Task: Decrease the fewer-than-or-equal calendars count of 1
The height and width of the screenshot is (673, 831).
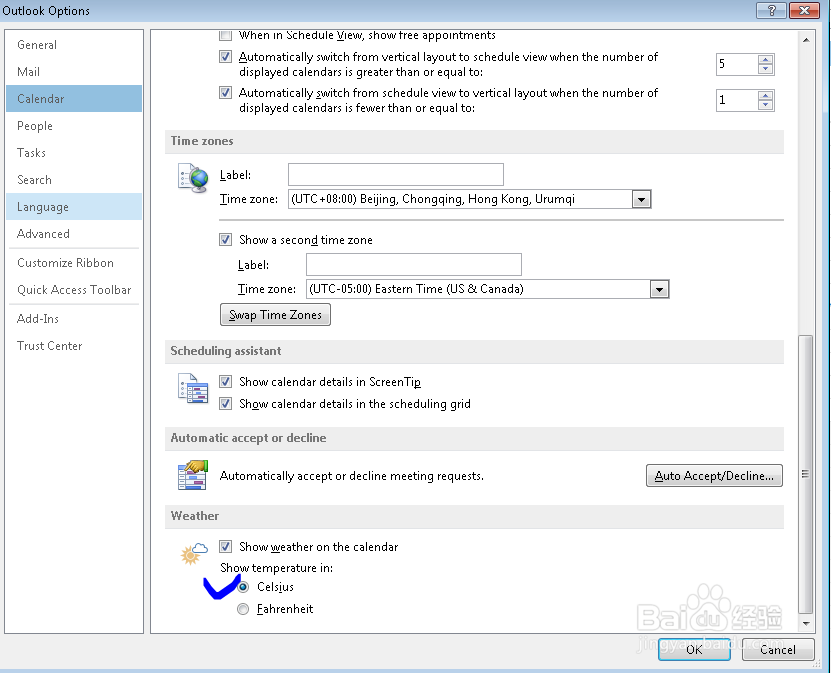Action: pyautogui.click(x=765, y=105)
